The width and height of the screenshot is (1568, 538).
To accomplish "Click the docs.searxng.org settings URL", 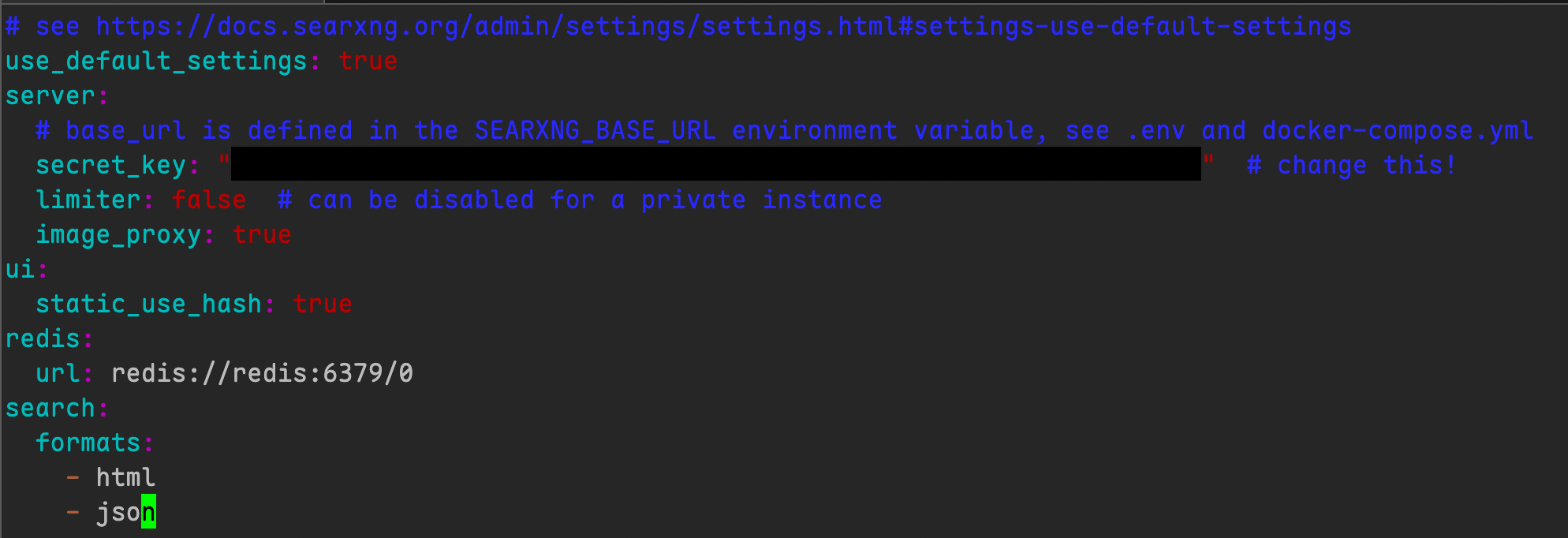I will pos(723,27).
